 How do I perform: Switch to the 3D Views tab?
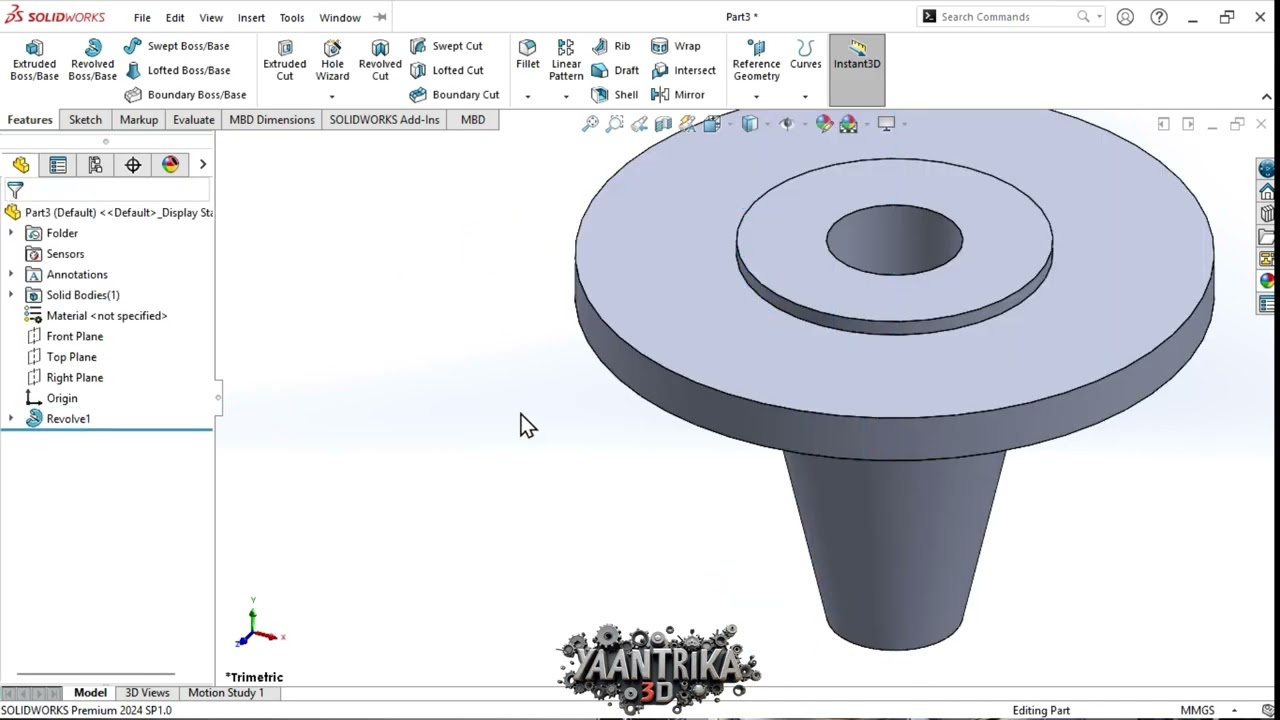coord(147,692)
